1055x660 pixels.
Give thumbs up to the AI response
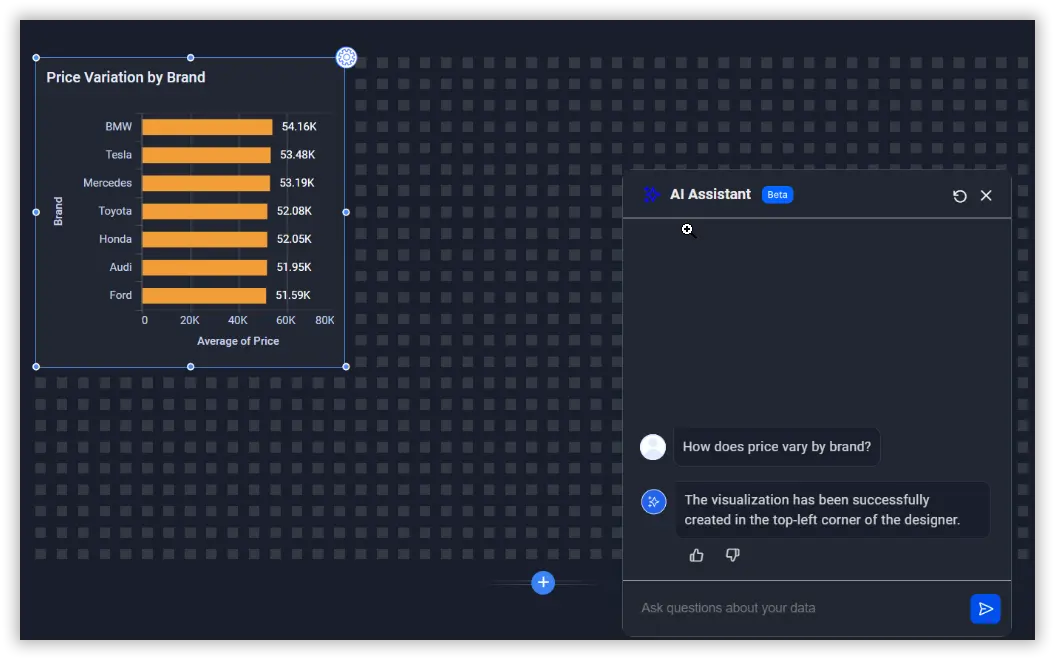coord(697,555)
